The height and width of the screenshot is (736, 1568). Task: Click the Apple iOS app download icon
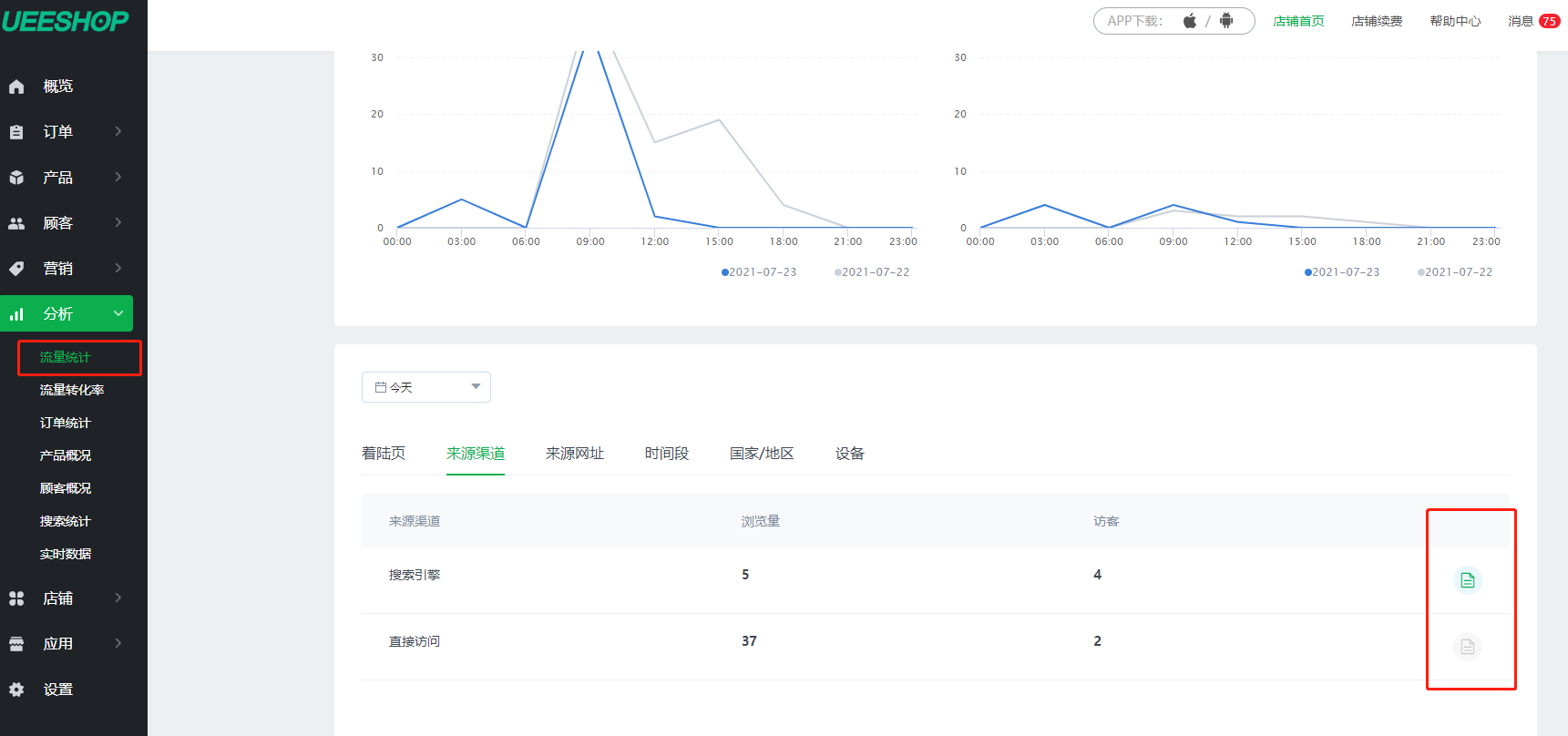point(1189,21)
